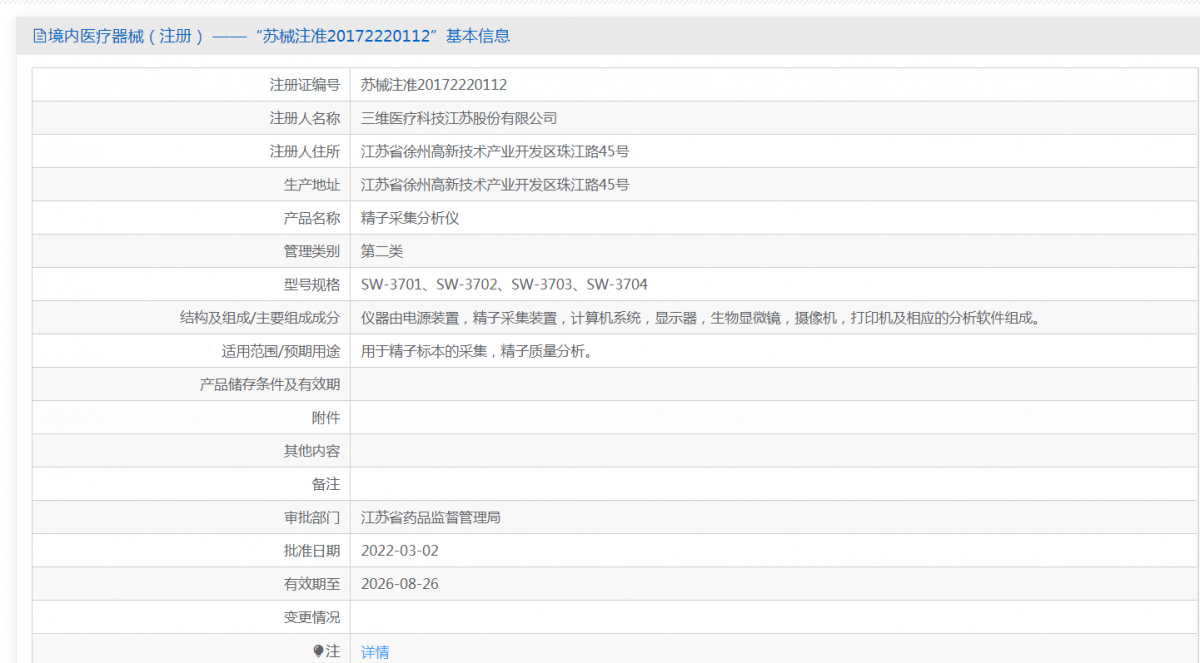Image resolution: width=1200 pixels, height=663 pixels.
Task: Click the lightbulb icon beside 注
Action: point(318,651)
